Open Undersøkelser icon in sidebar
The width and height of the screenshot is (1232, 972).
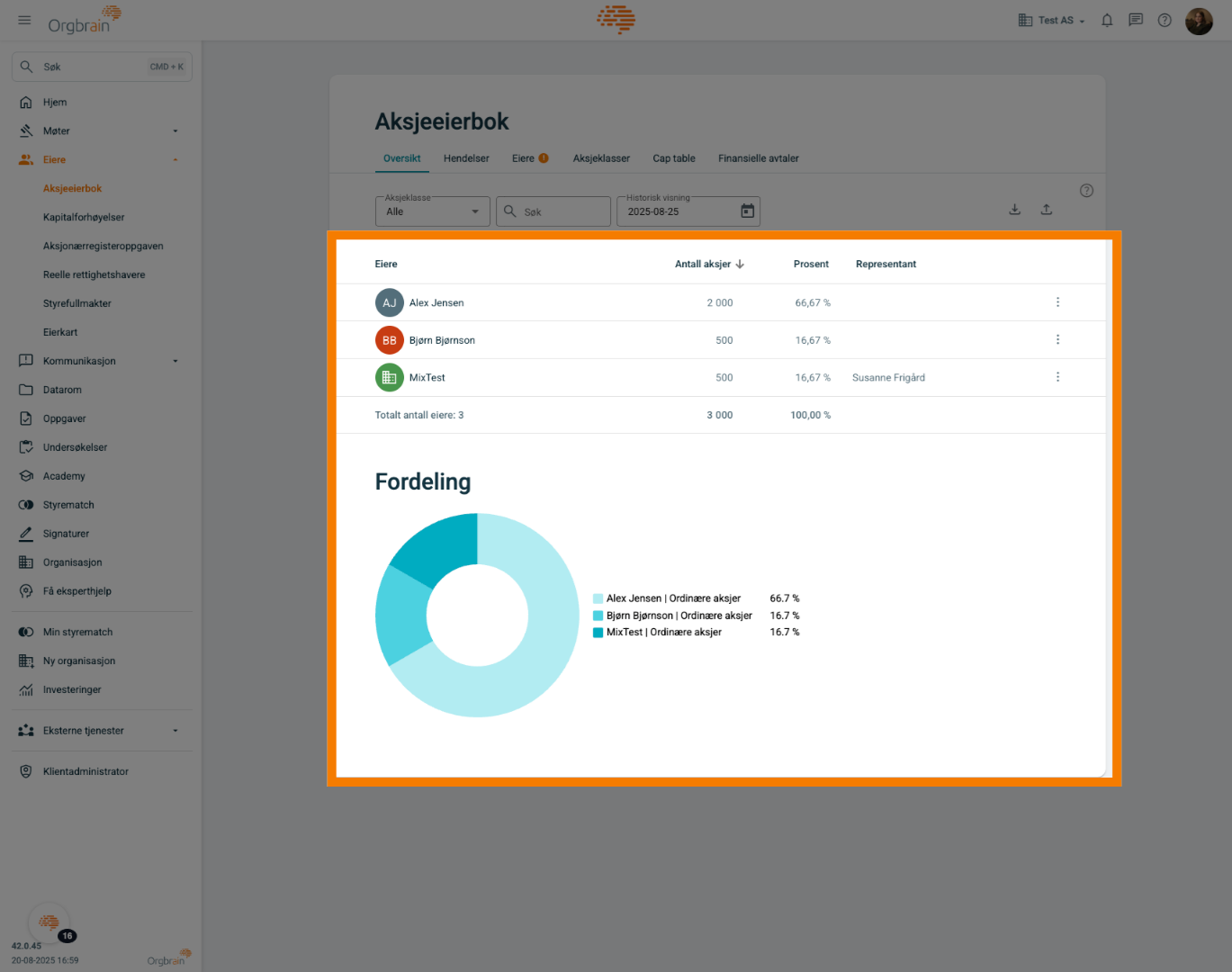click(x=26, y=447)
